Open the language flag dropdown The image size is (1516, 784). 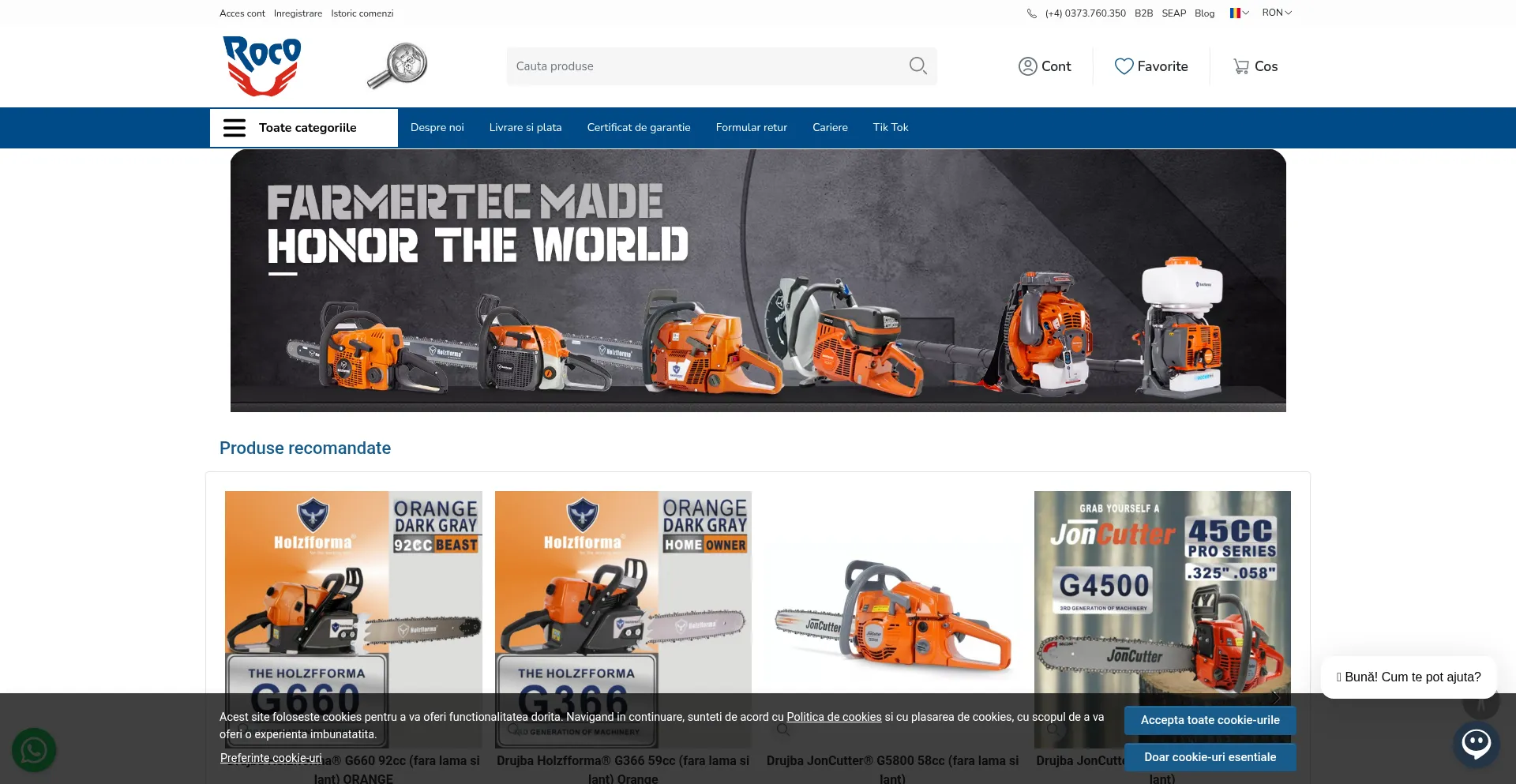1239,13
